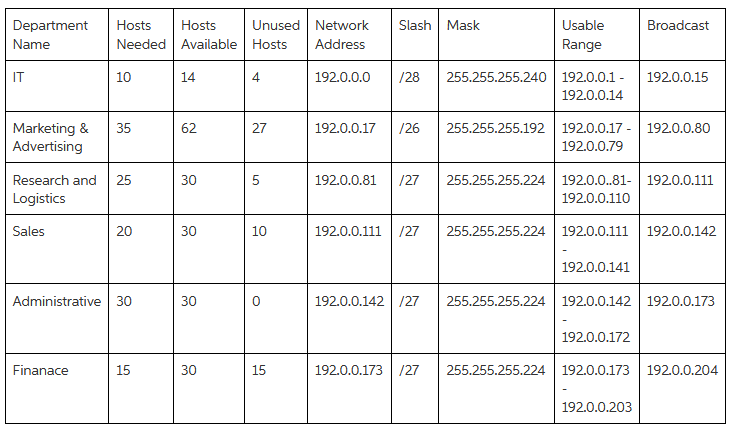
Task: Select the "Sales" department cell
Action: coord(29,231)
